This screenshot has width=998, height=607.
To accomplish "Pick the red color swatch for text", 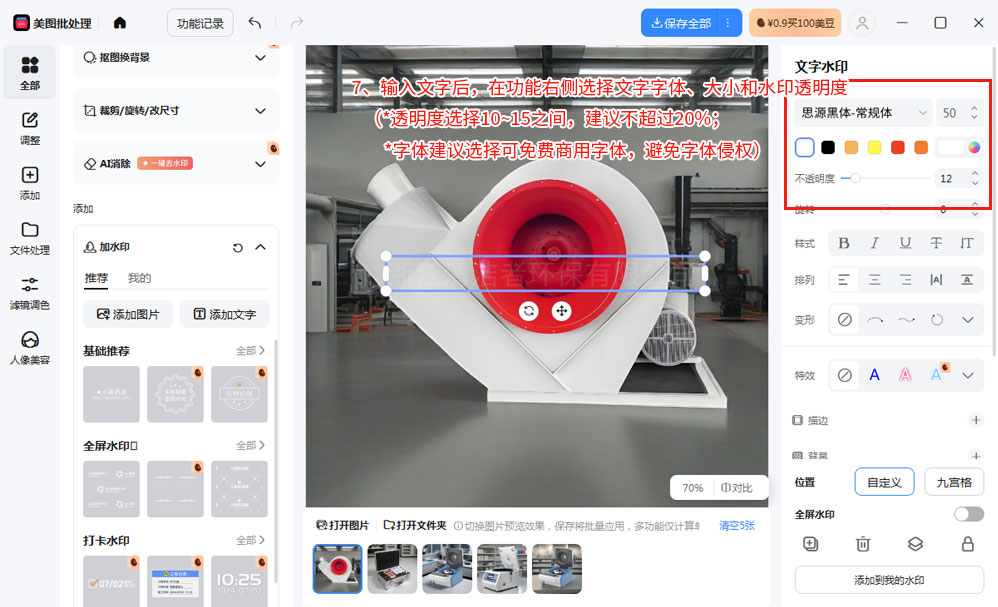I will coord(897,148).
